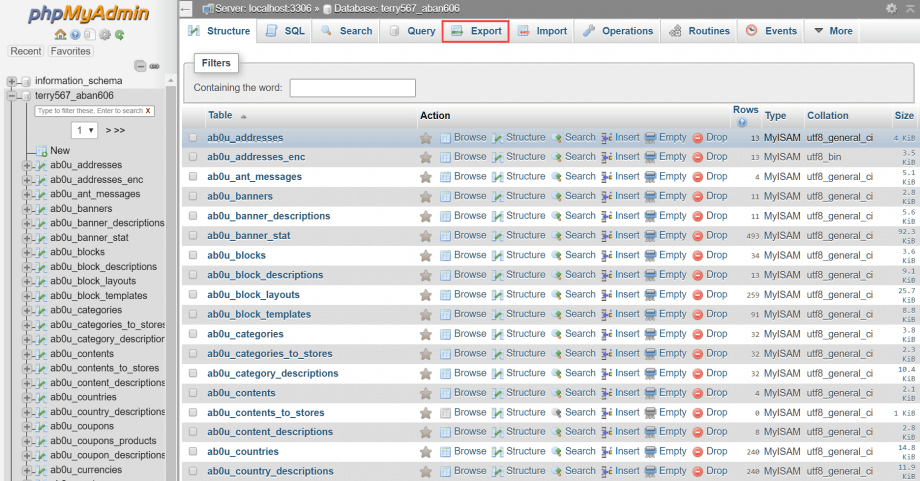Check the ab0u_ant_messages row checkbox
This screenshot has width=920, height=481.
pos(193,177)
